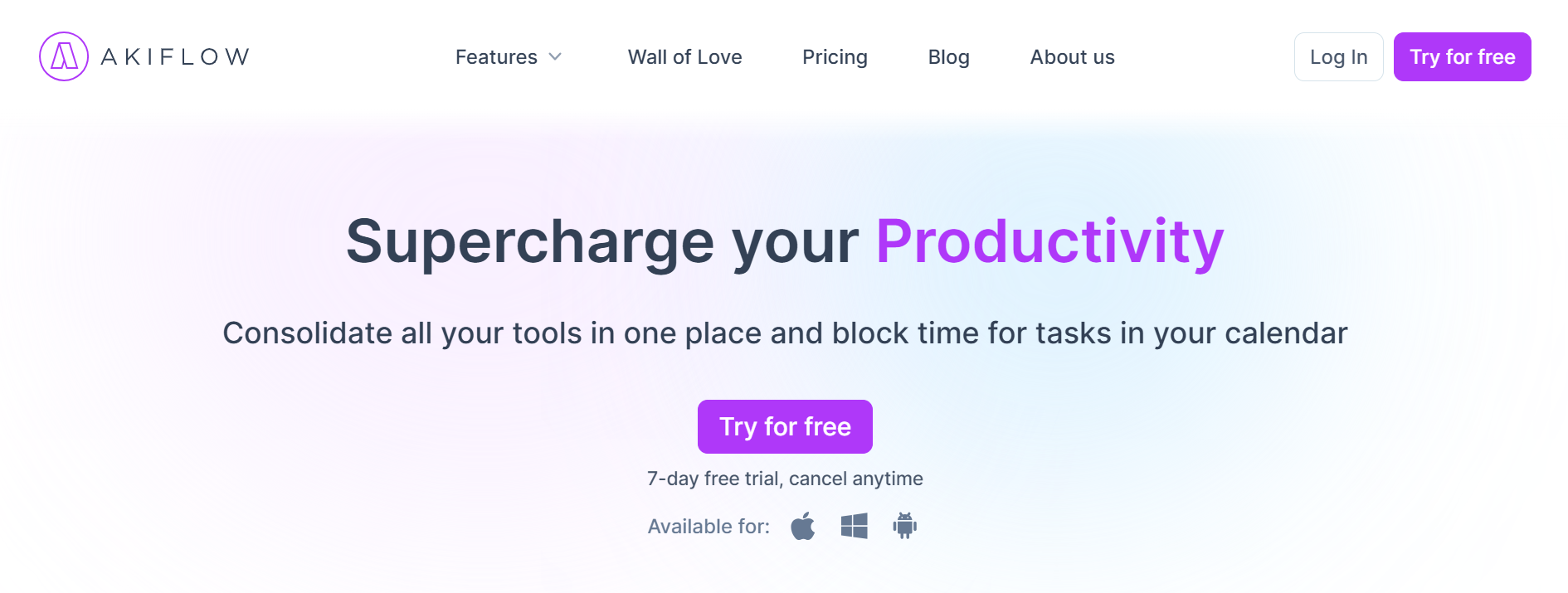This screenshot has height=593, width=1568.
Task: Click the Akiflow circular logo icon
Action: 64,56
